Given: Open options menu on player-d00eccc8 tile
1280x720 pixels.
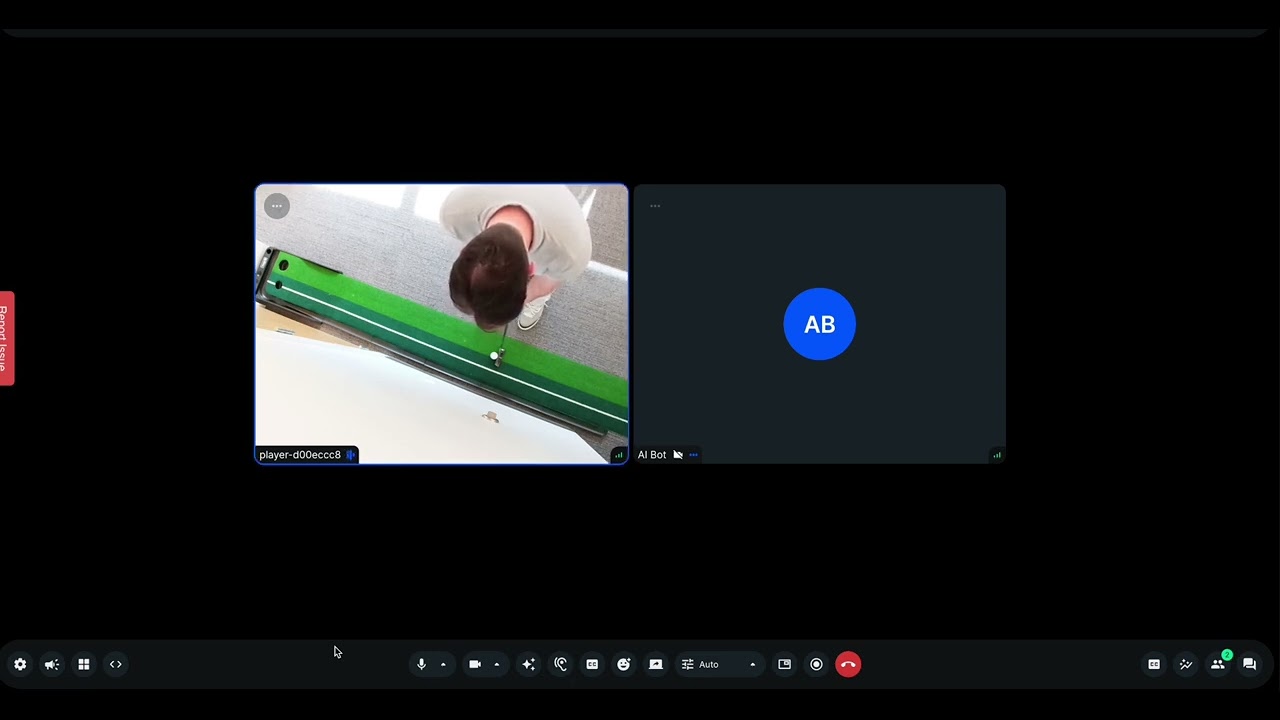Looking at the screenshot, I should (276, 206).
